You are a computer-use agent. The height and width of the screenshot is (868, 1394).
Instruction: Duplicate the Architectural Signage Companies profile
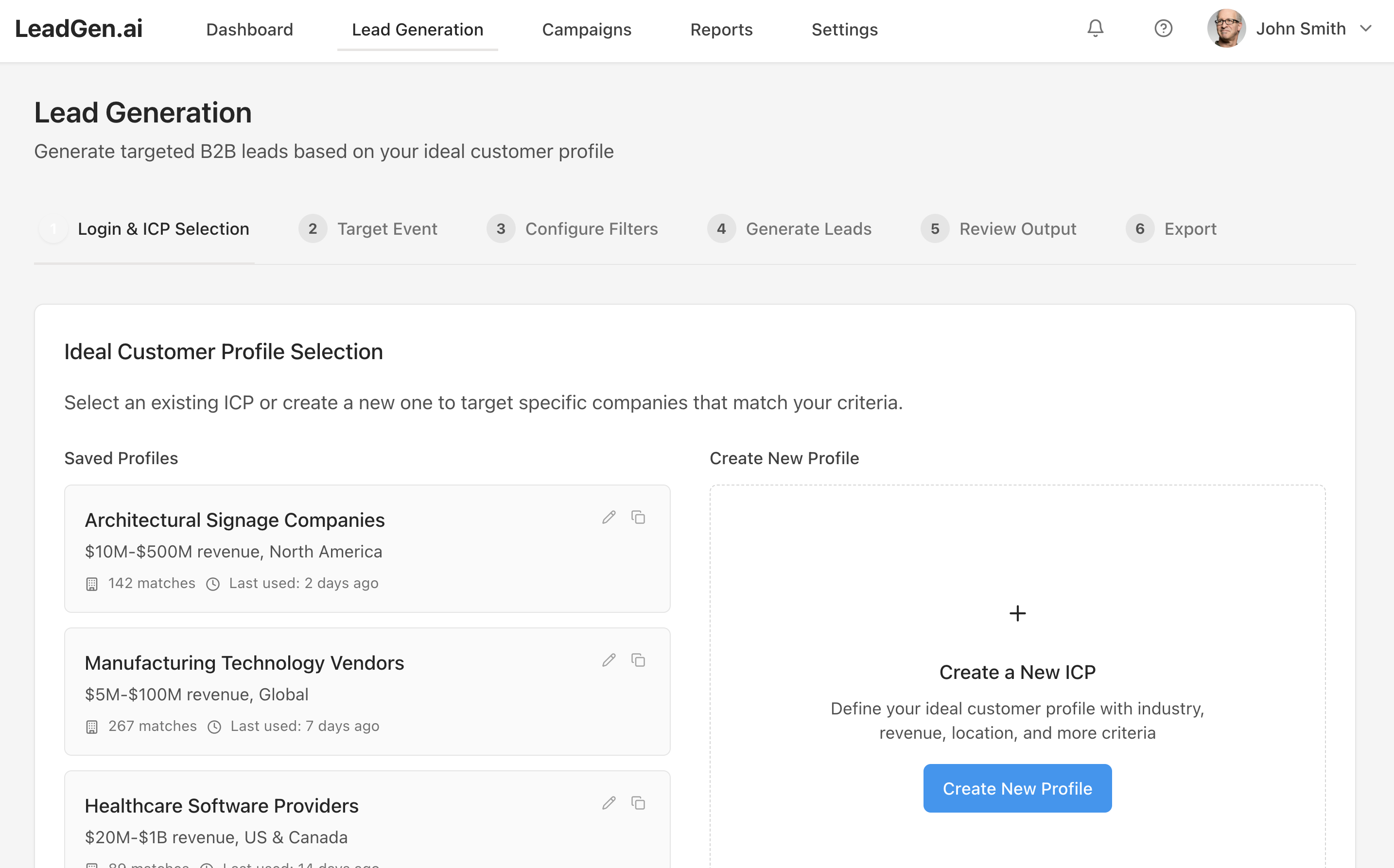pos(638,517)
